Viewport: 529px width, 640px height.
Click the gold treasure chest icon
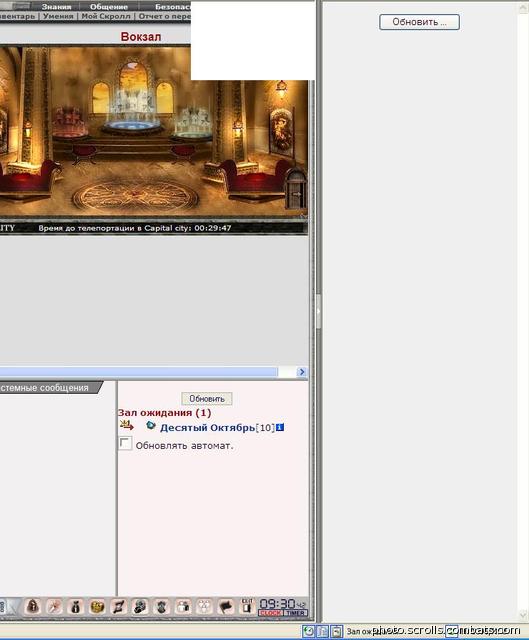(x=97, y=607)
